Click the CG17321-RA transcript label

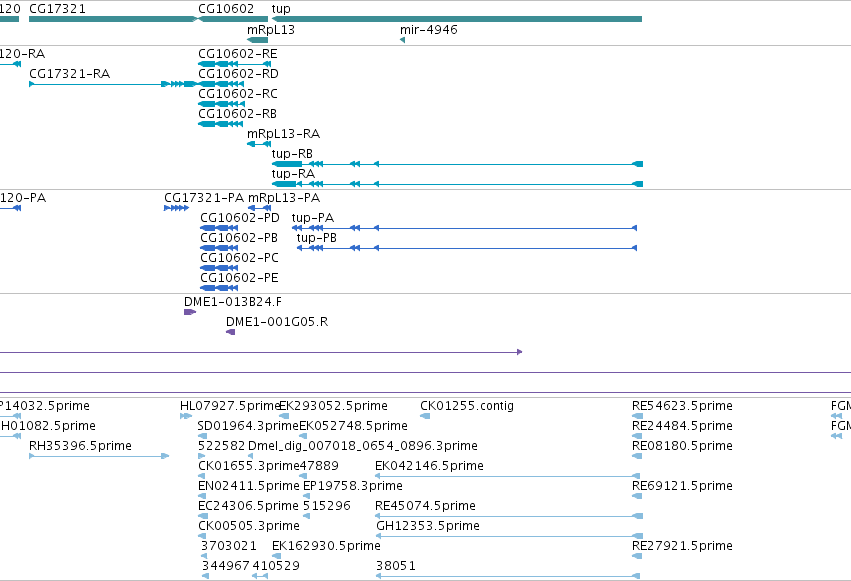point(69,74)
